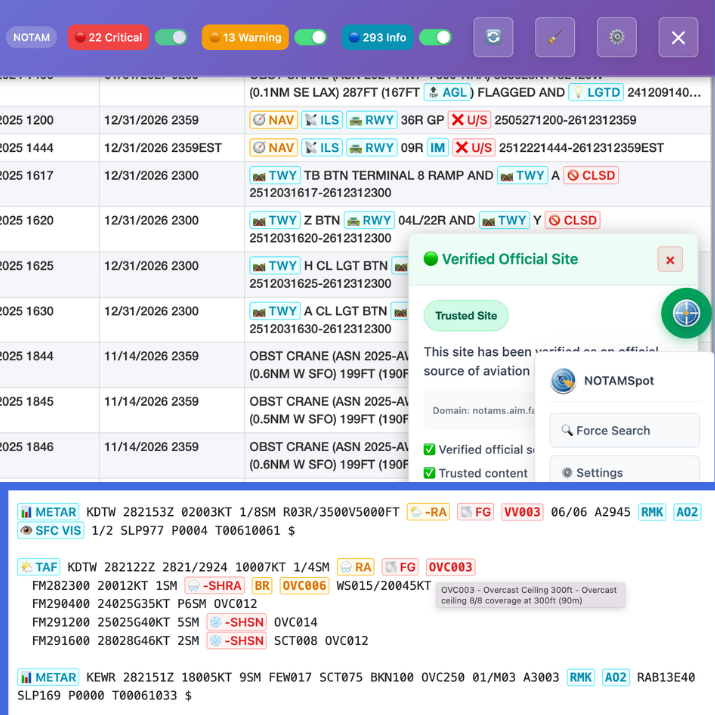Screen dimensions: 715x715
Task: Click the U/S tag in the 09R IM row
Action: point(474,148)
